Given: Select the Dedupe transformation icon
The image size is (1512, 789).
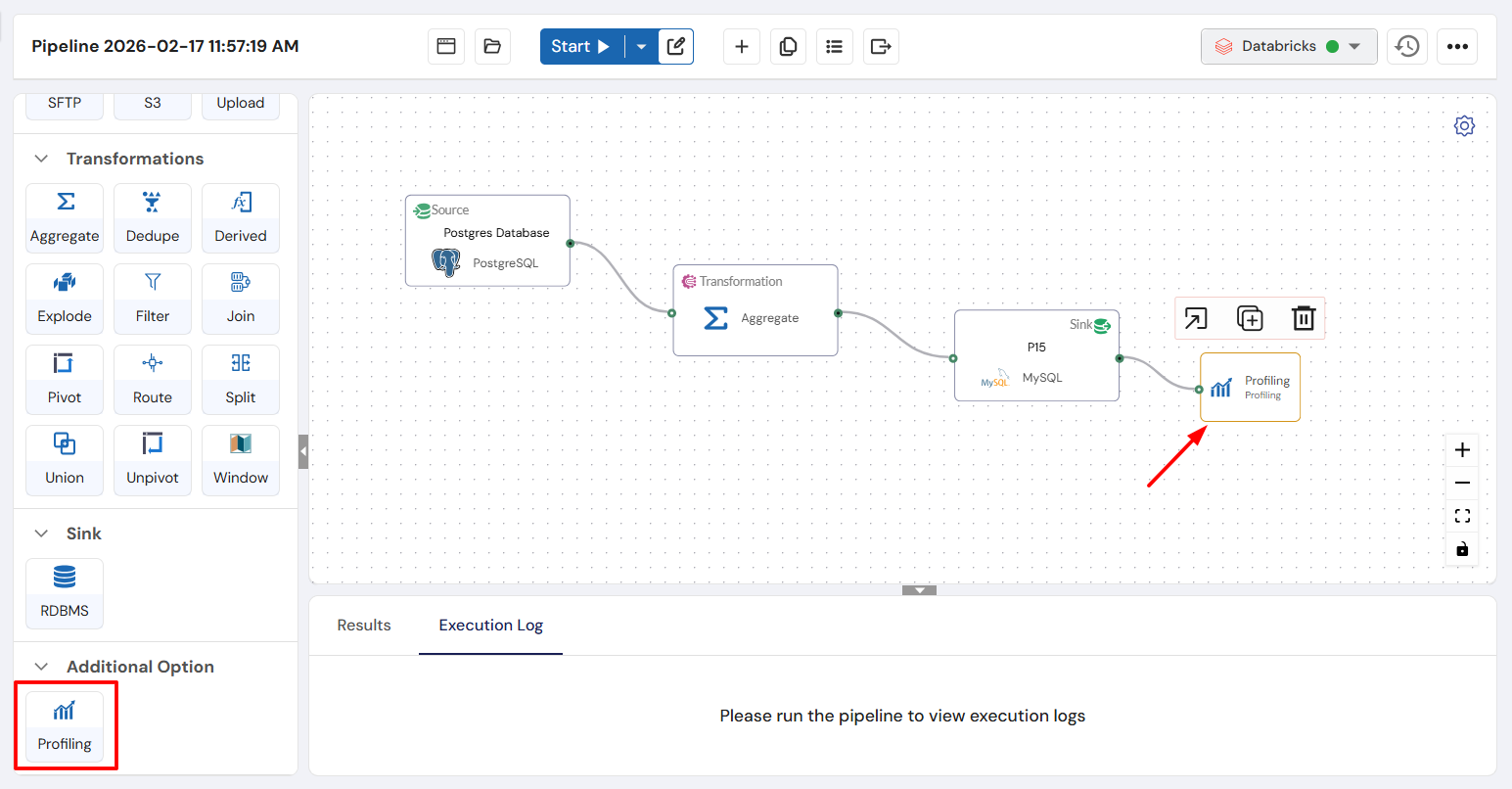Looking at the screenshot, I should [x=153, y=217].
